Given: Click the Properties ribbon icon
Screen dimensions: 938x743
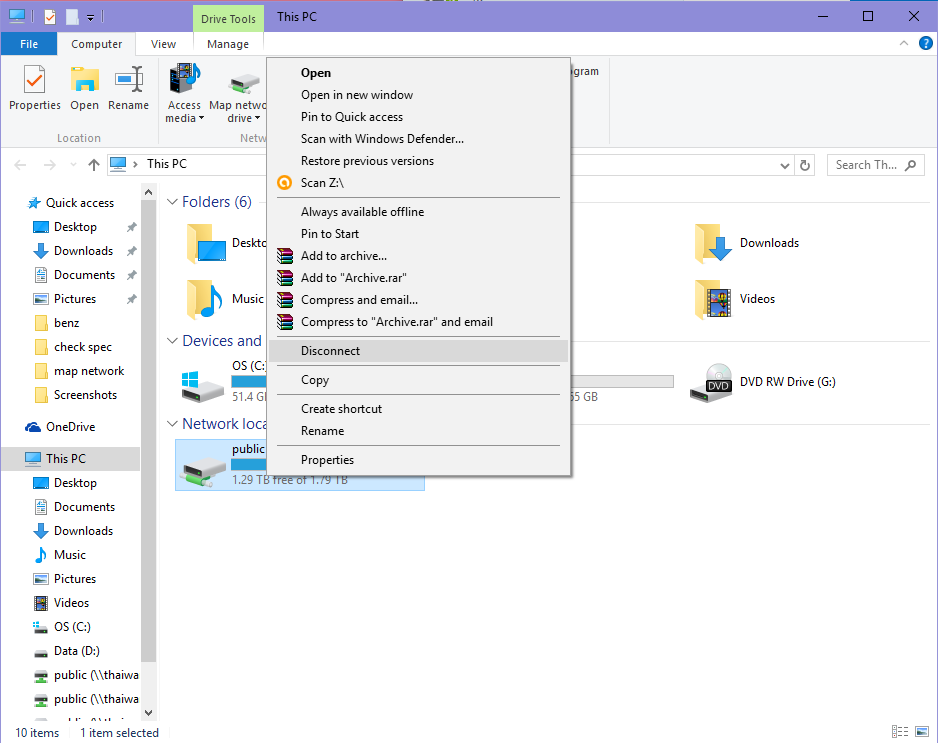Looking at the screenshot, I should coord(35,80).
